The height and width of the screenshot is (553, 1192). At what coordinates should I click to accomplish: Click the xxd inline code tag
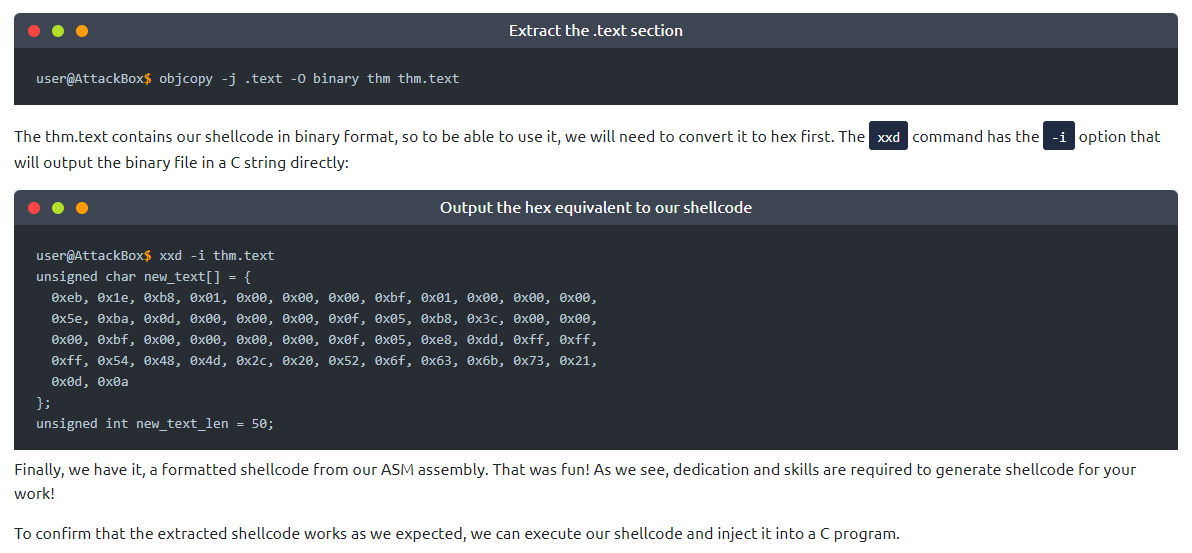(888, 137)
